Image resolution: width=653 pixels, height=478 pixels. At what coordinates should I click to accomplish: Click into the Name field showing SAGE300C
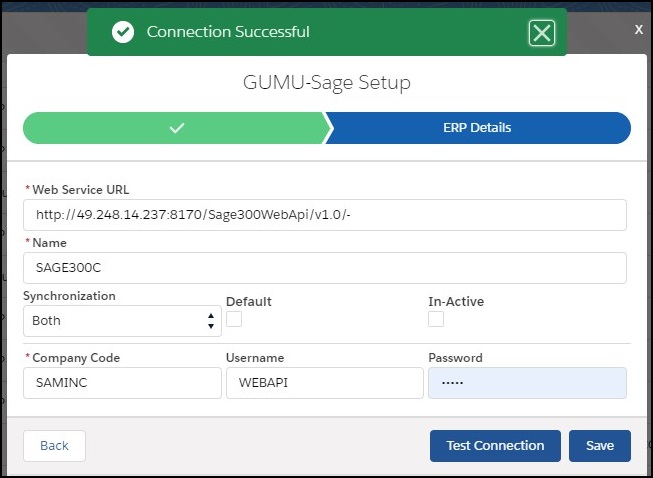click(x=325, y=268)
